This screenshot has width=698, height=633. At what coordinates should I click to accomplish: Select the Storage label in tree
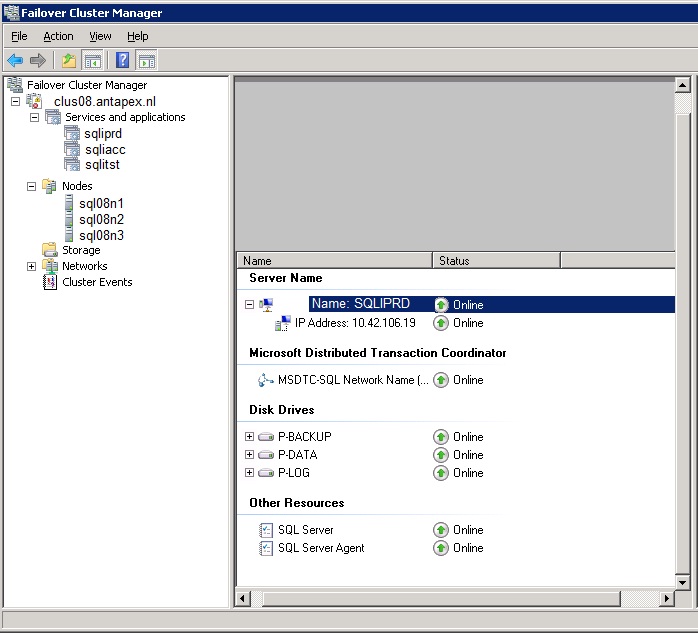(x=81, y=250)
